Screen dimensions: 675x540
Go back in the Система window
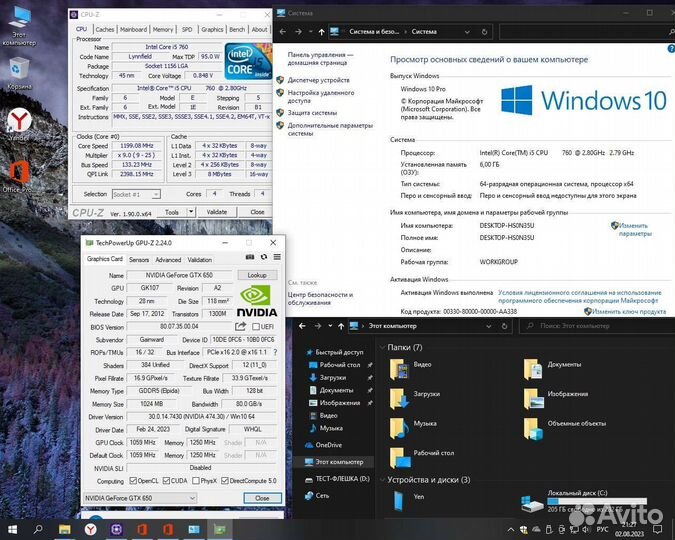point(283,31)
